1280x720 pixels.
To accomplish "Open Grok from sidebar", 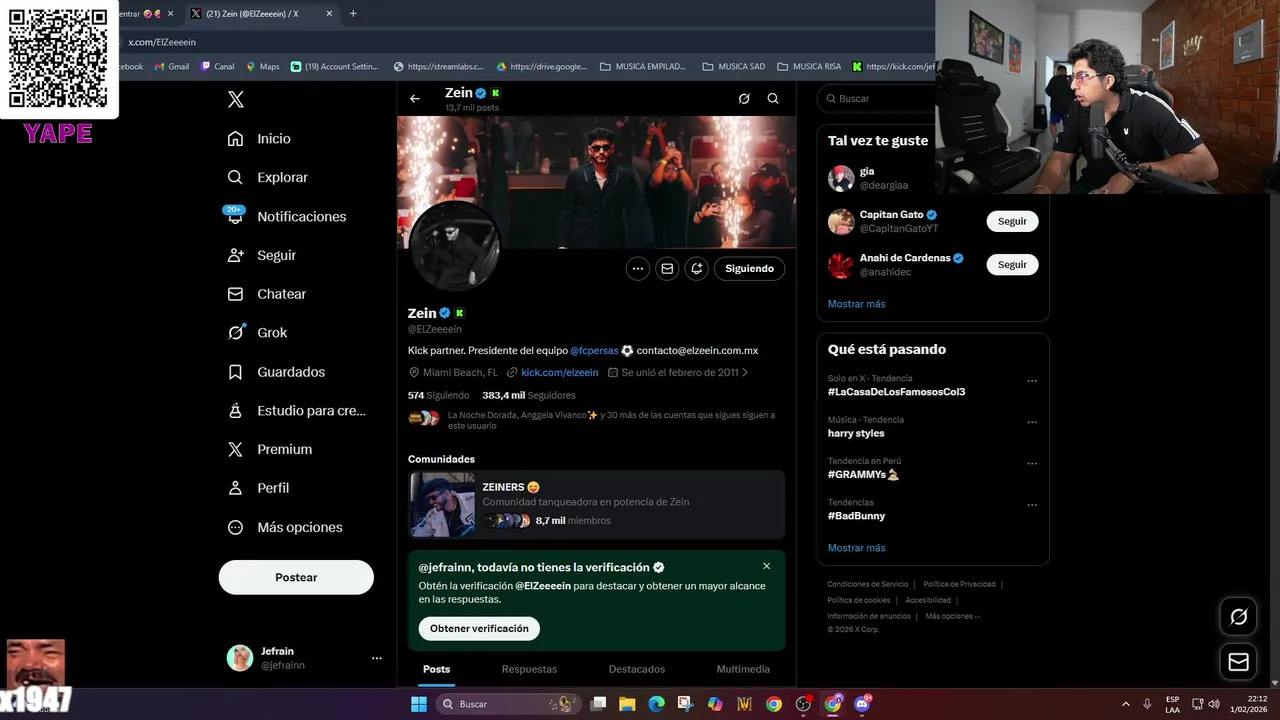I will [x=257, y=333].
